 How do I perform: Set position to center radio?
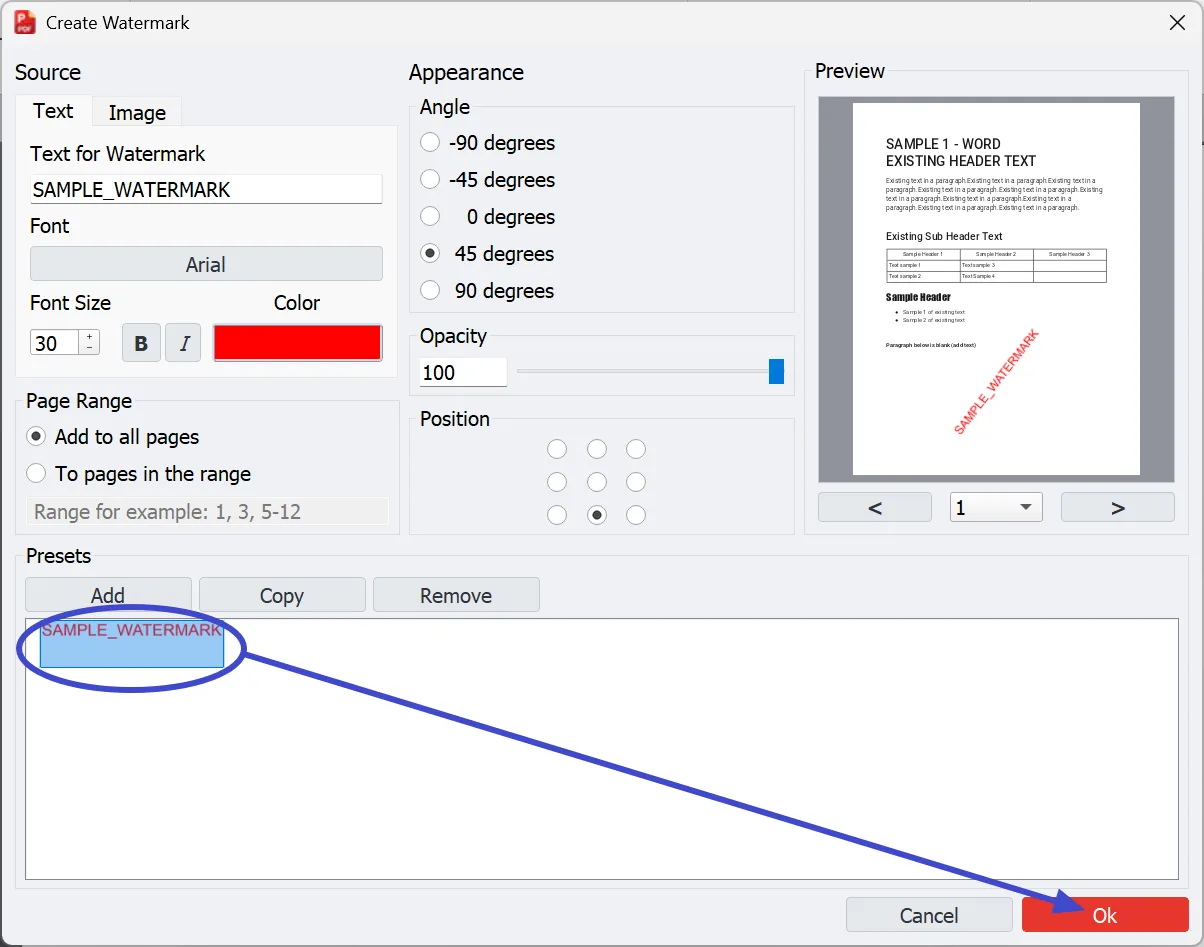pos(597,482)
